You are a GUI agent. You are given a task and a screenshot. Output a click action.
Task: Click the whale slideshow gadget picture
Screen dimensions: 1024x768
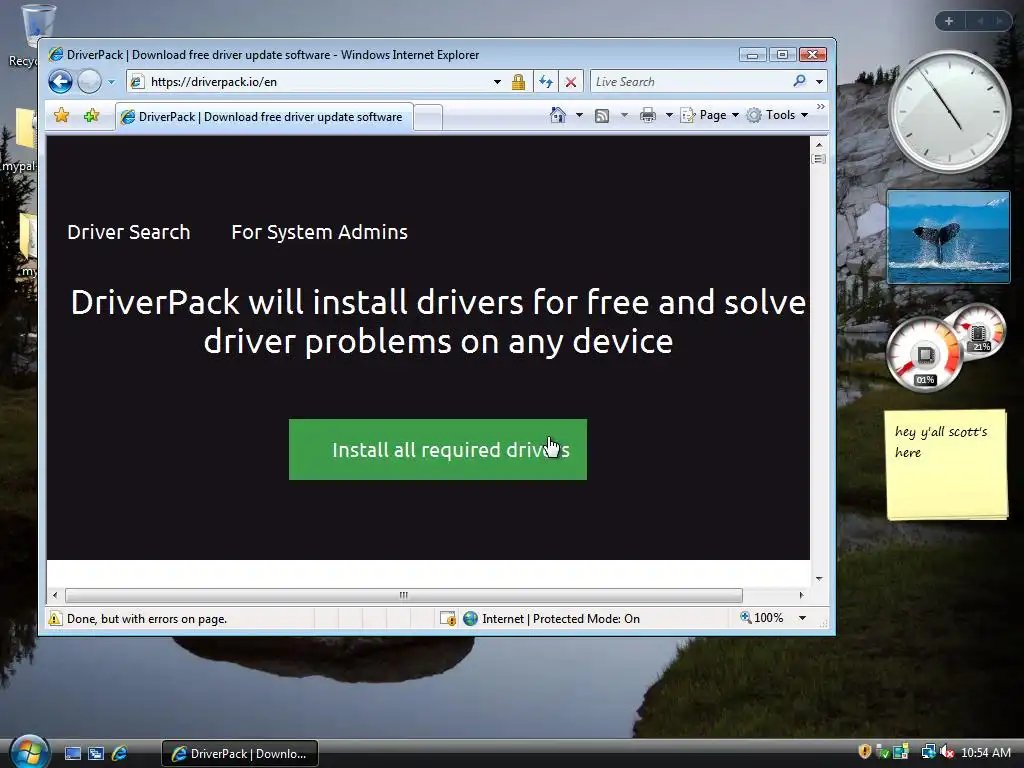coord(948,237)
